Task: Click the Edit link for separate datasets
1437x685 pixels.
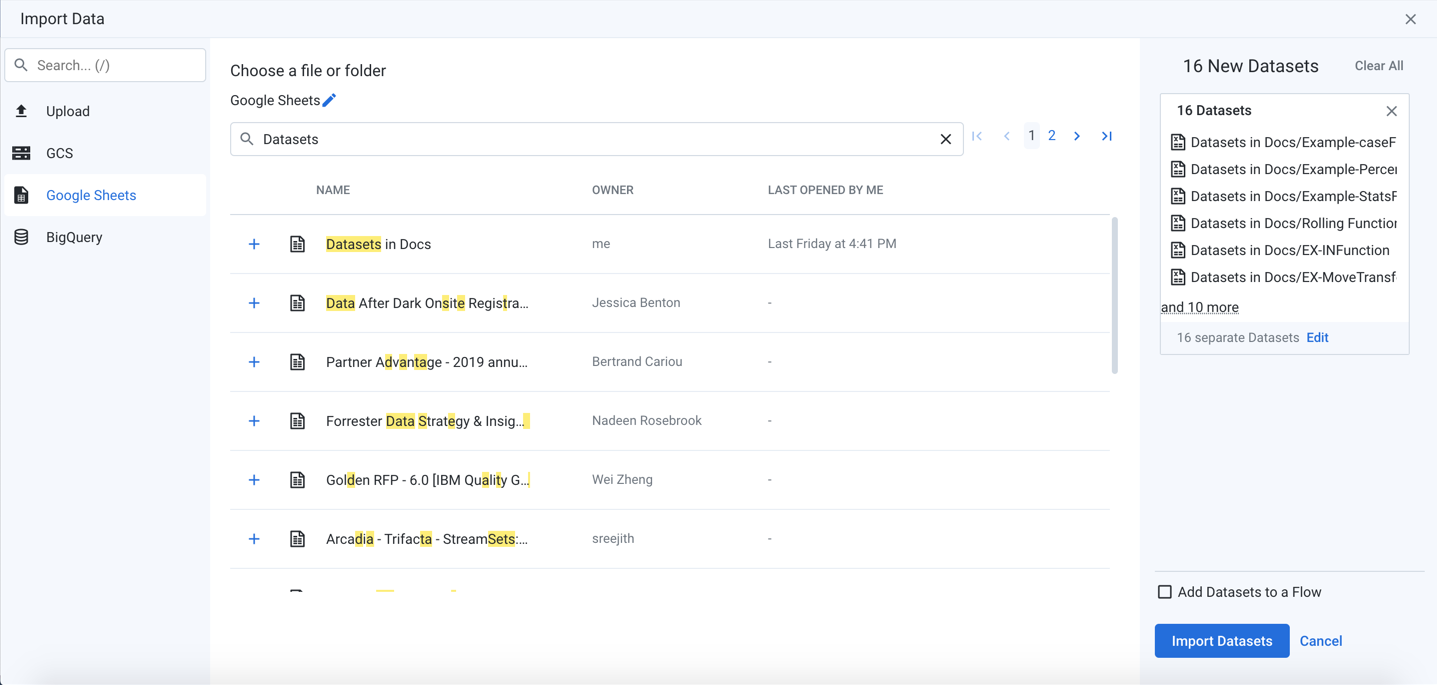Action: point(1317,338)
